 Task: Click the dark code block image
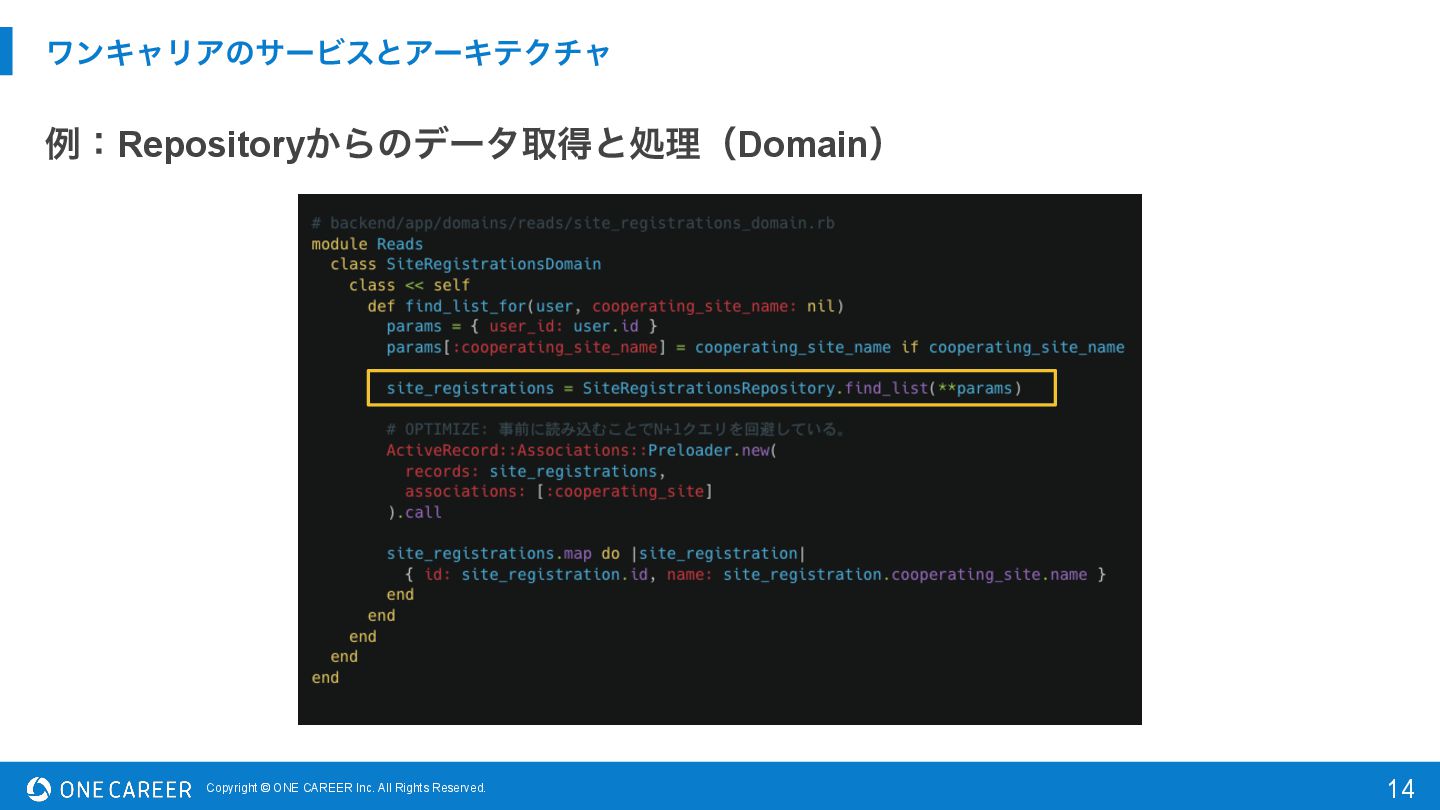pos(720,459)
